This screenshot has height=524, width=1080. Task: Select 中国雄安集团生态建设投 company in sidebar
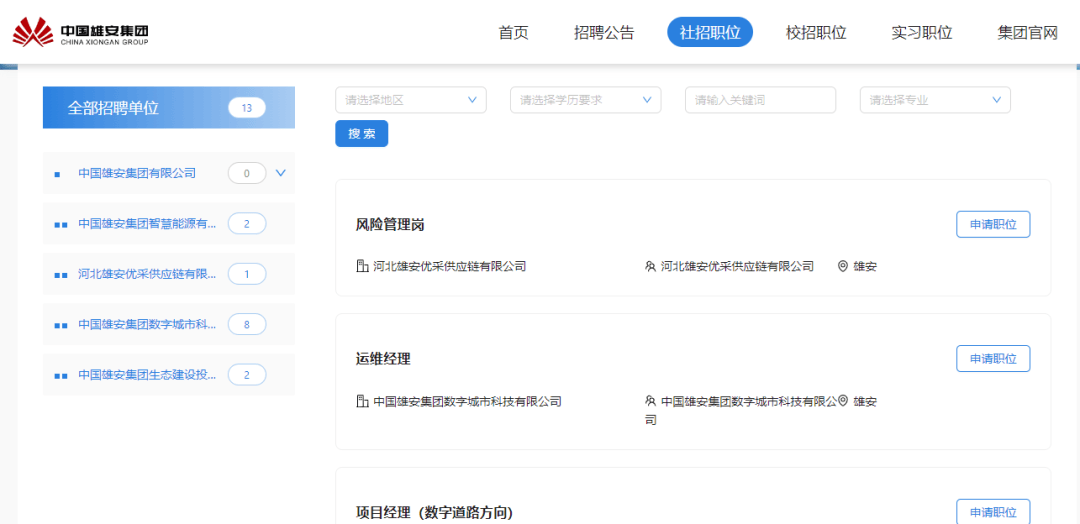[x=147, y=375]
